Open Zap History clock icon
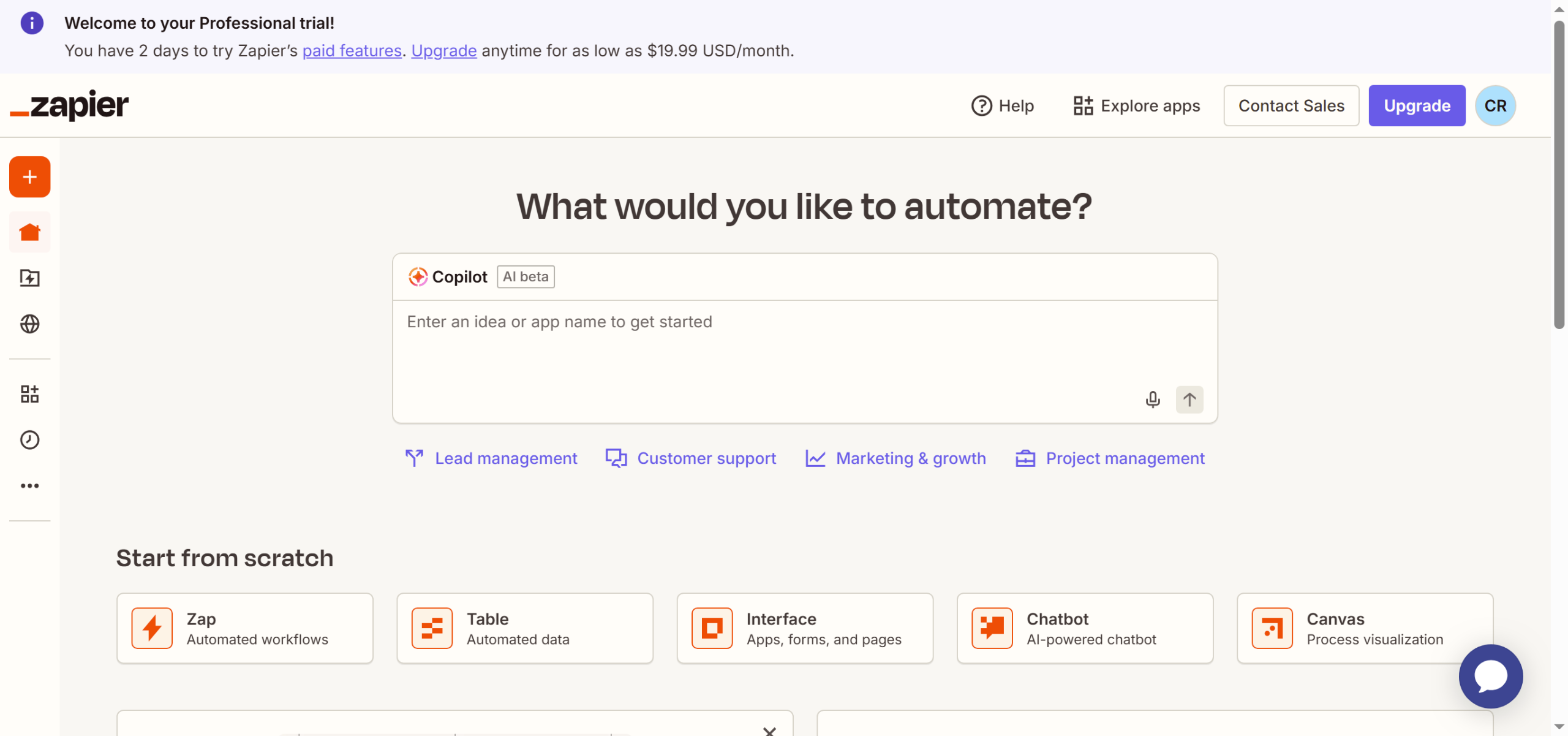Viewport: 1568px width, 736px height. click(x=29, y=440)
